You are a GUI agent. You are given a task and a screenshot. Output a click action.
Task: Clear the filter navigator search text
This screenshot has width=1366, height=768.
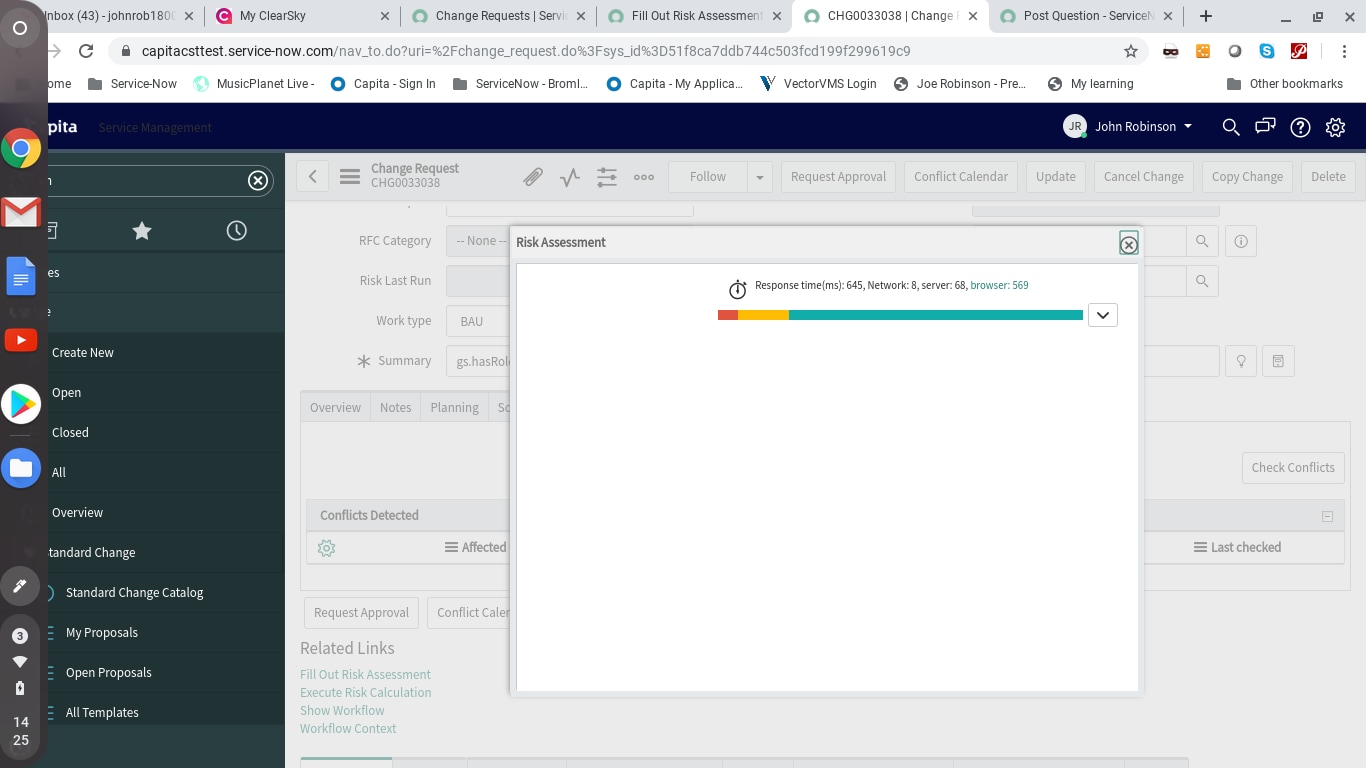coord(257,180)
